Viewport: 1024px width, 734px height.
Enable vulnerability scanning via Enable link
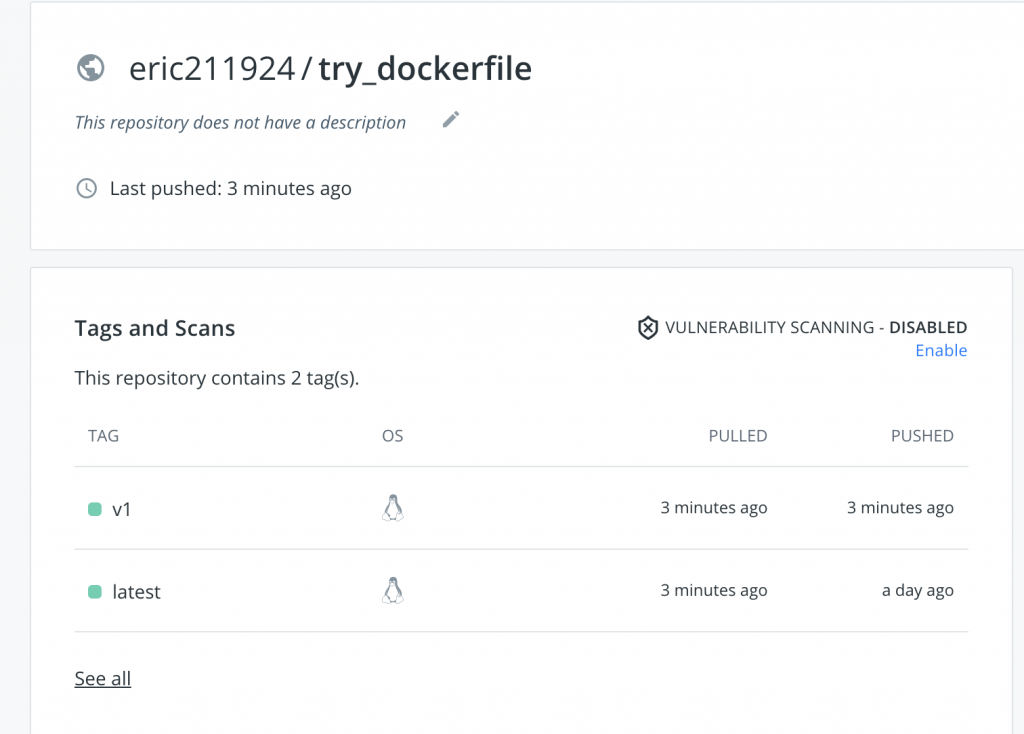941,350
